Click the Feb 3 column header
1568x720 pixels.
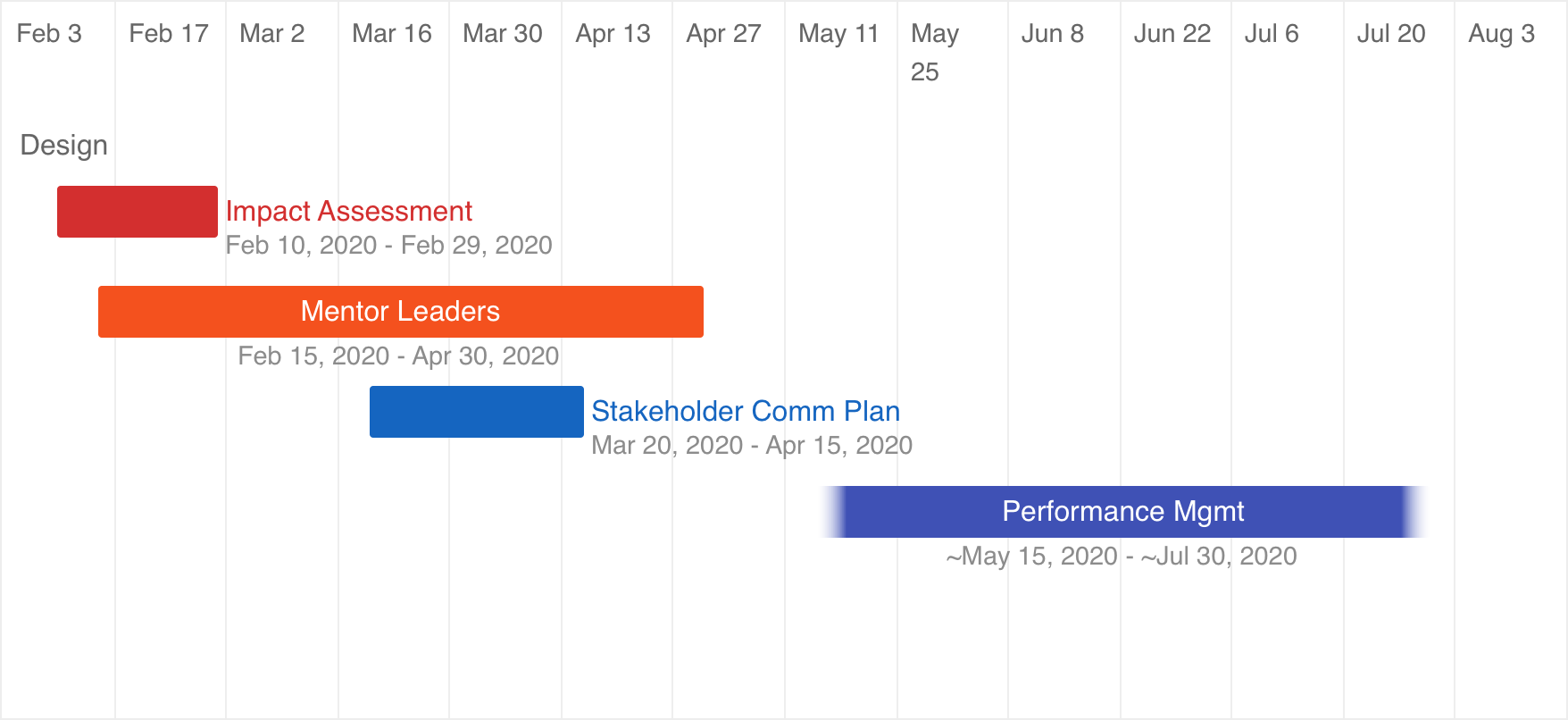click(49, 34)
